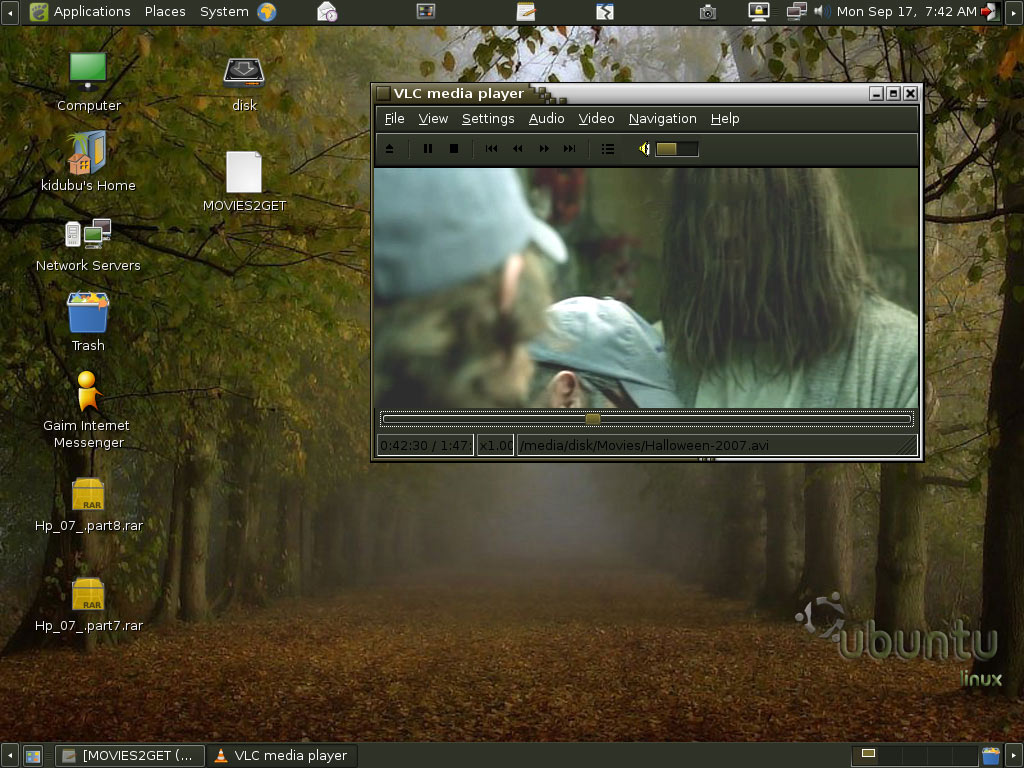Select kidubu's Home folder icon
Image resolution: width=1024 pixels, height=768 pixels.
pos(88,161)
